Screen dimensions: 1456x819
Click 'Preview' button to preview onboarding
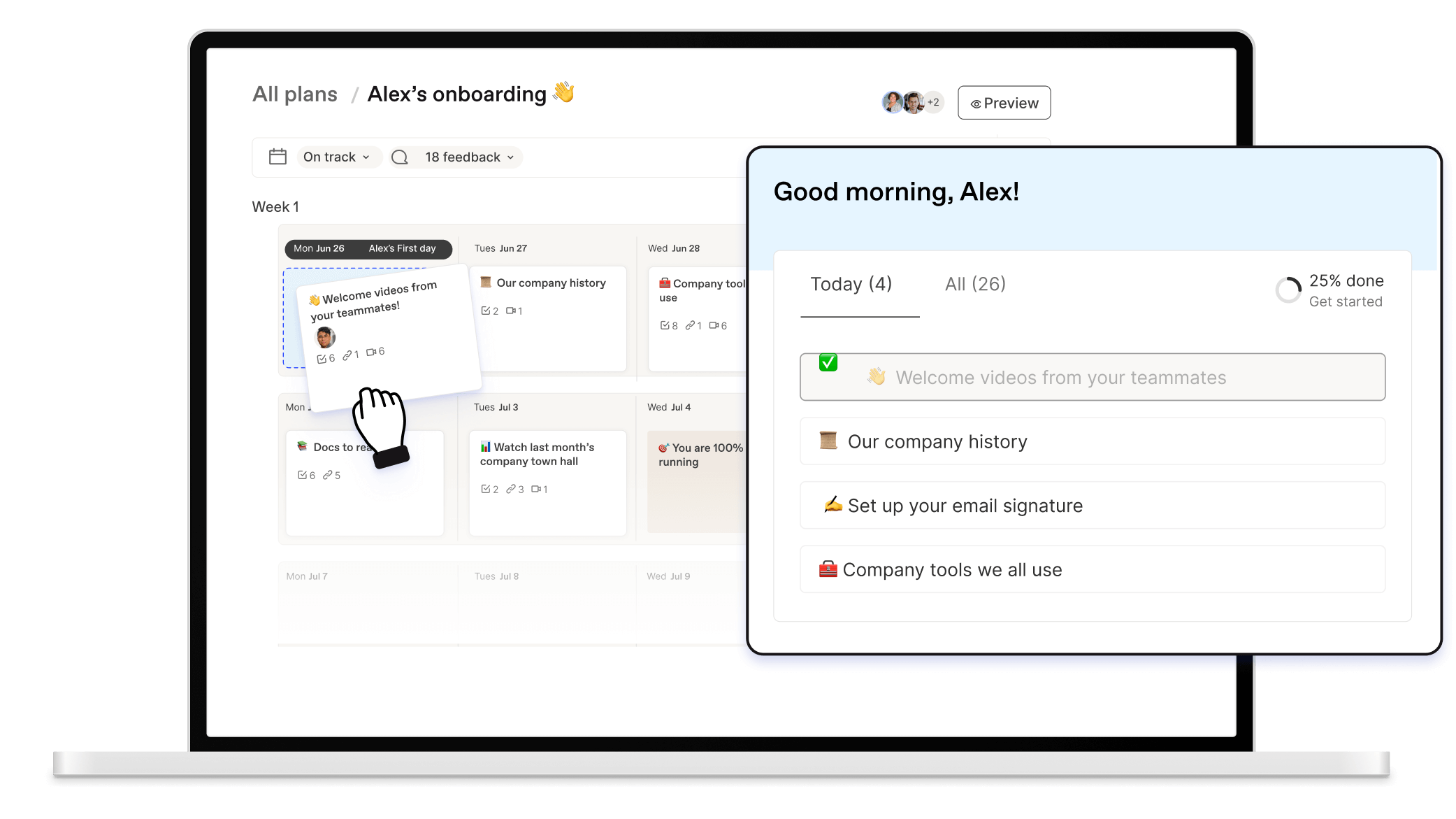(x=1004, y=103)
